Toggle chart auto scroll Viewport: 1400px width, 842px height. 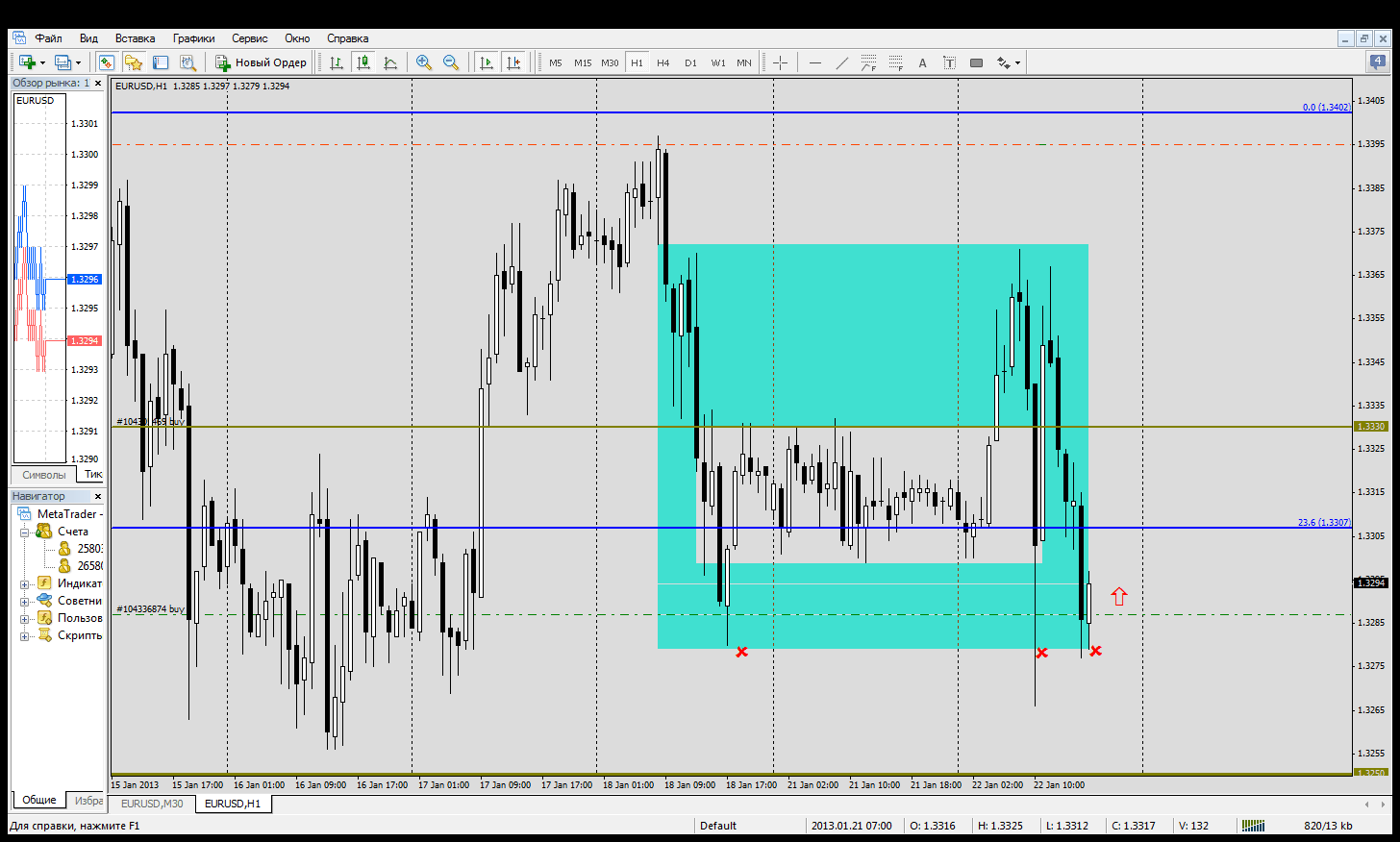[487, 62]
